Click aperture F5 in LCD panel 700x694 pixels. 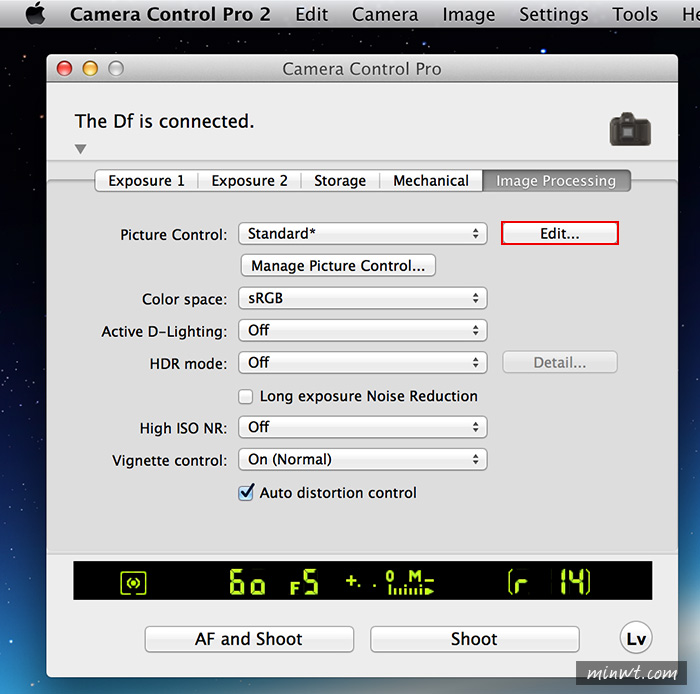(304, 582)
